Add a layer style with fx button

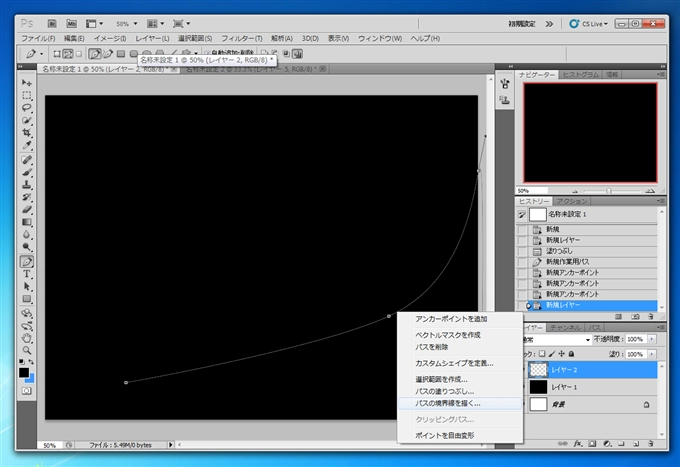click(x=578, y=443)
